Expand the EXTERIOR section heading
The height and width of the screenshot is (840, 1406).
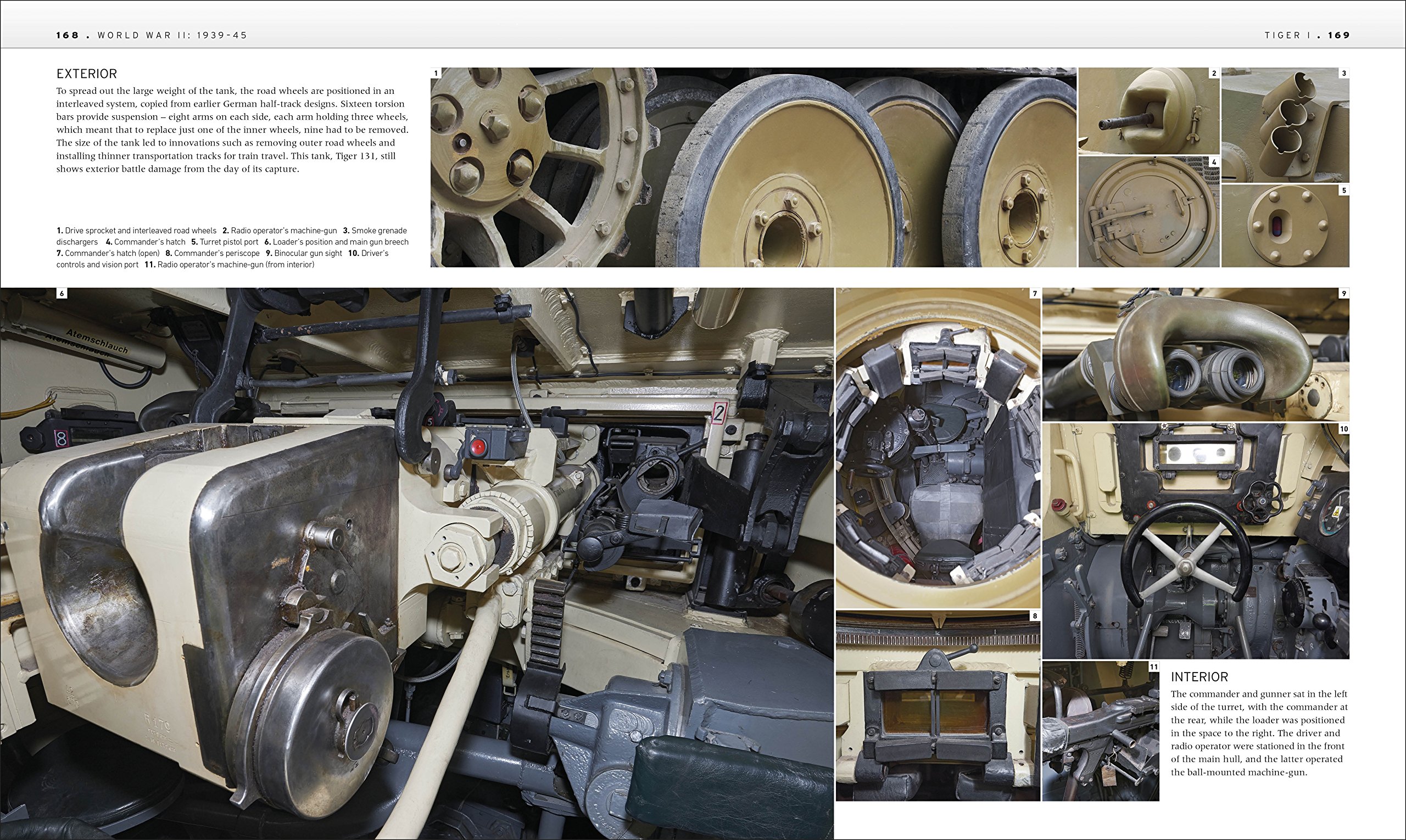(86, 74)
